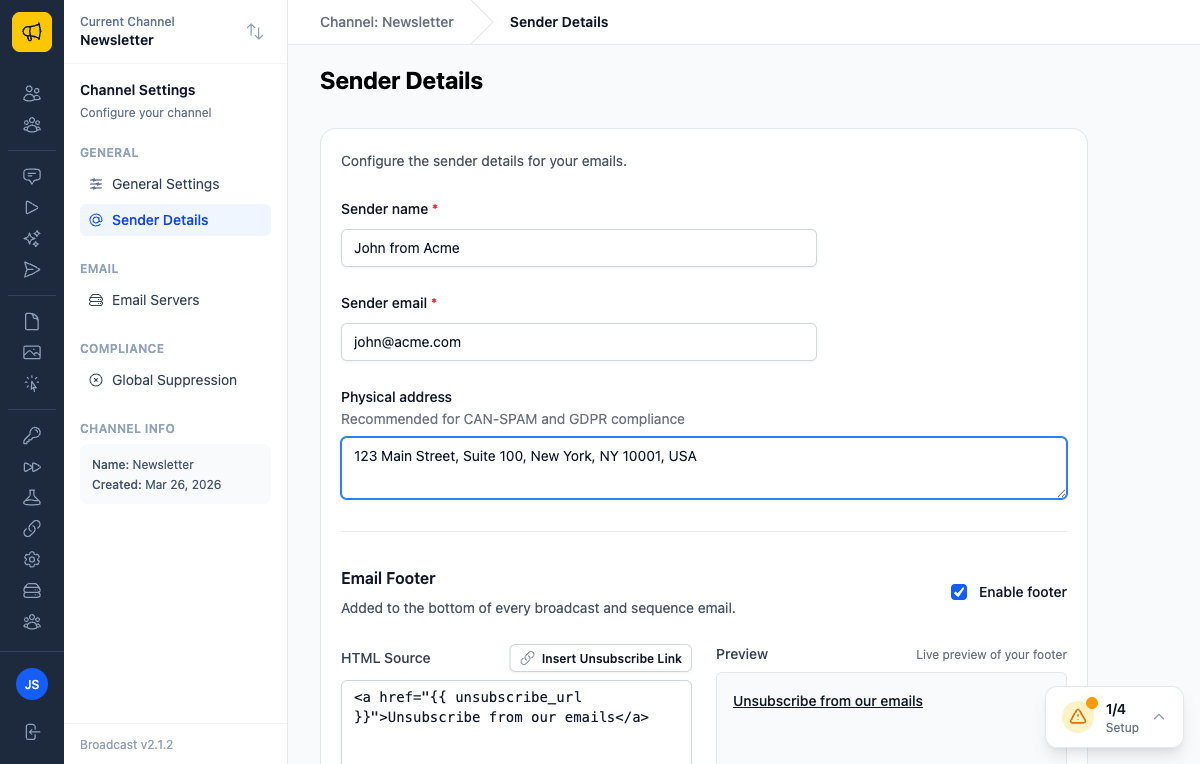Screen dimensions: 1200x764
Task: Click the Sender Details breadcrumb
Action: point(559,22)
